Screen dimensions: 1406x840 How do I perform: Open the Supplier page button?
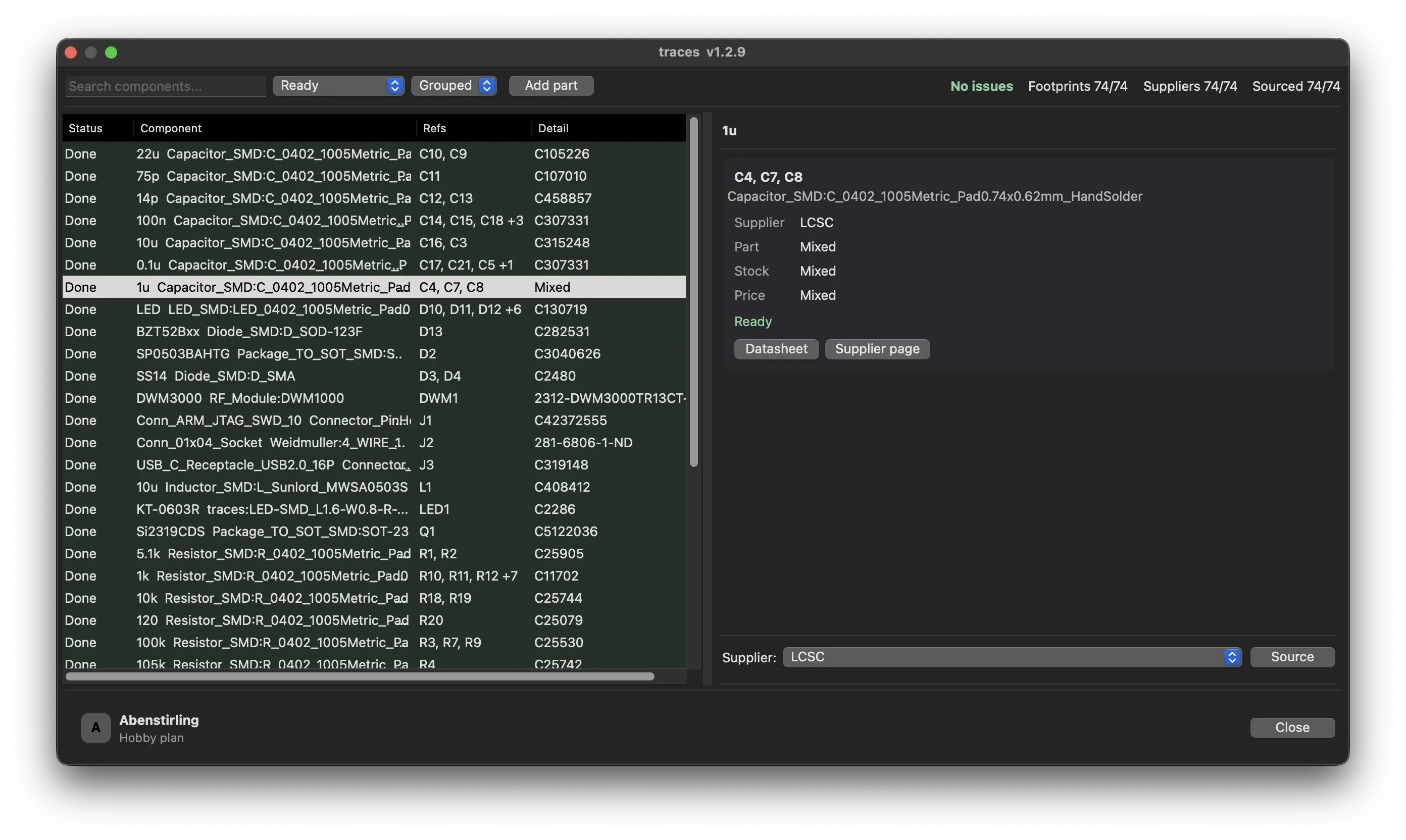tap(877, 349)
